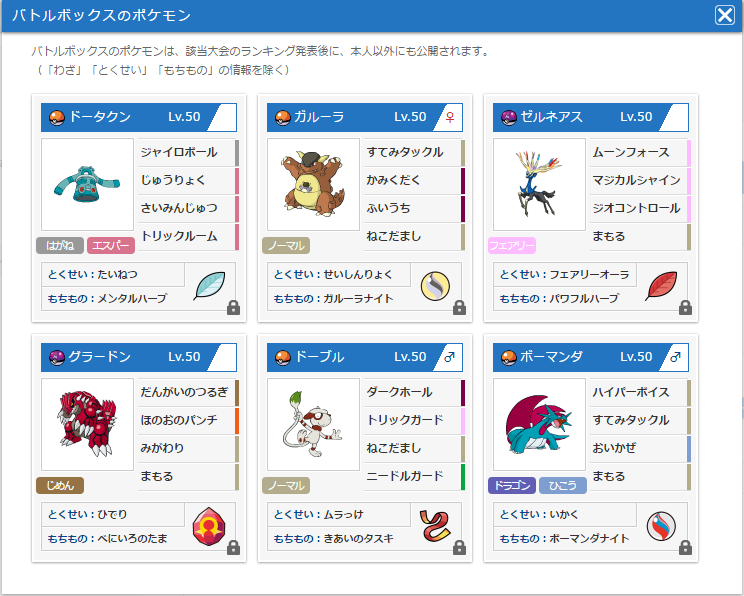Click ガルーラ's move すてみタックル
This screenshot has height=596, width=744.
tap(414, 152)
